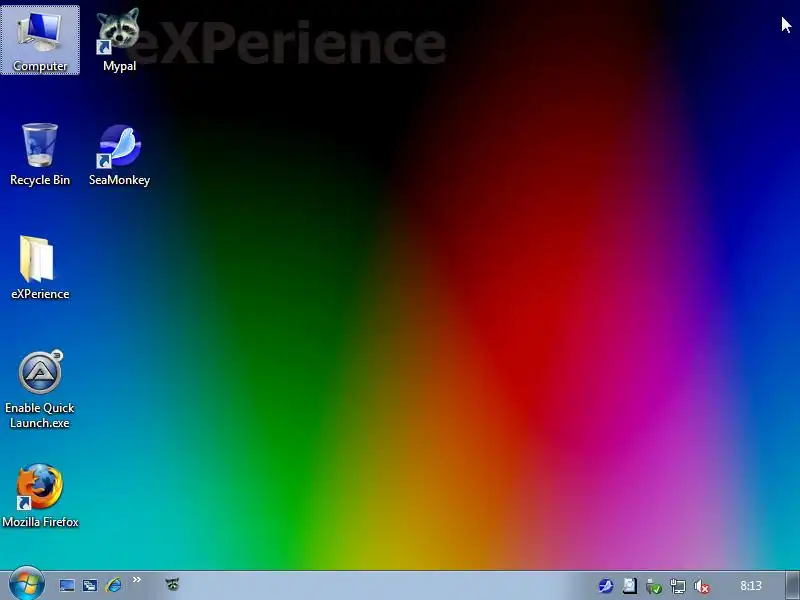Open the network connection tray icon
The image size is (800, 600).
point(678,586)
